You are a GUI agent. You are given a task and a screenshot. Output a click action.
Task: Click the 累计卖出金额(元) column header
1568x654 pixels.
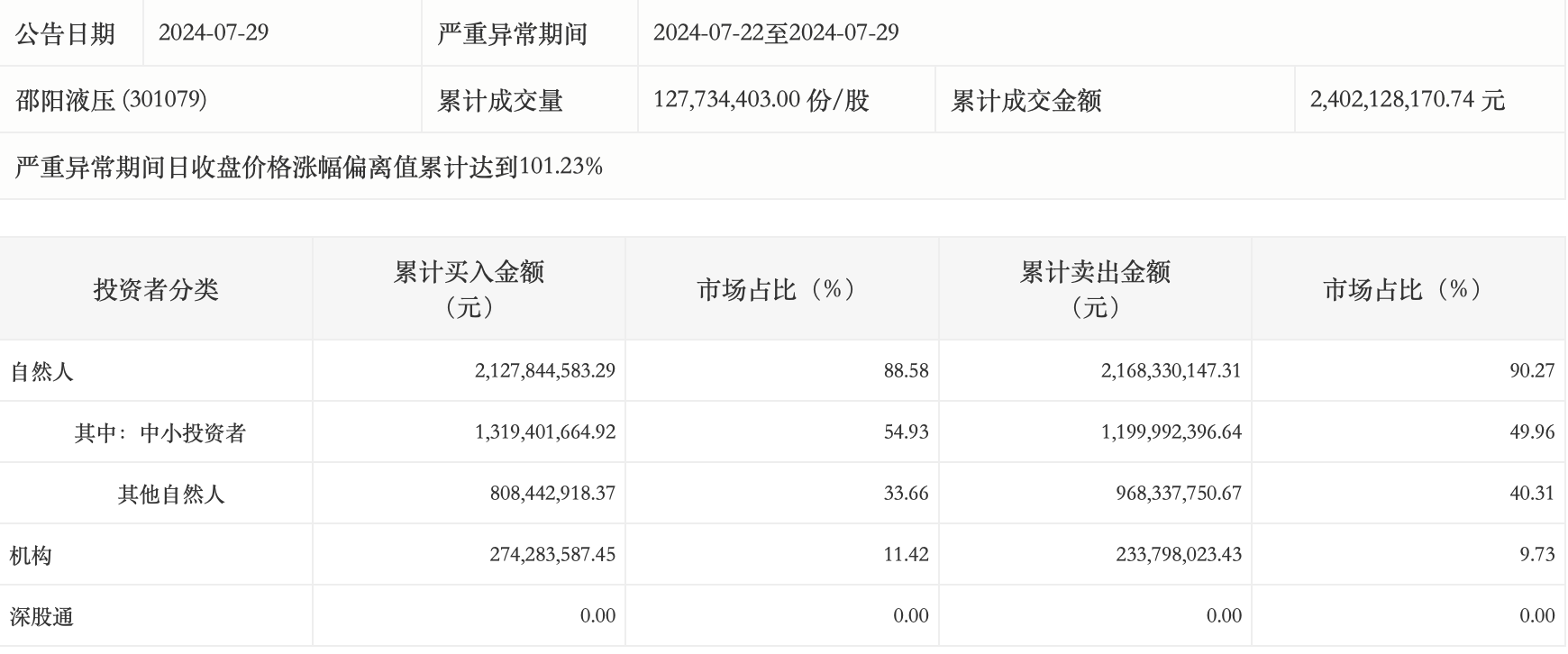click(1095, 289)
